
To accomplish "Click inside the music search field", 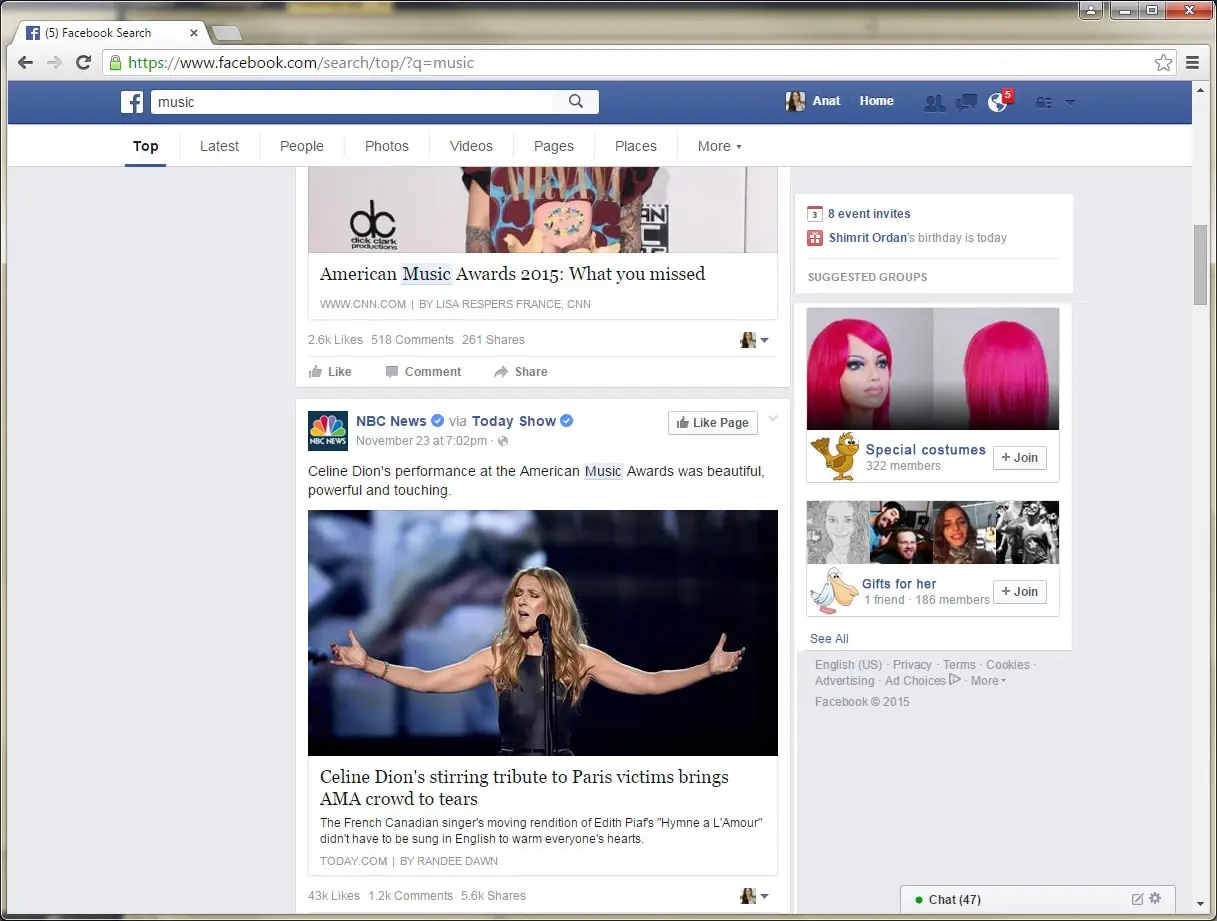I will (x=350, y=101).
